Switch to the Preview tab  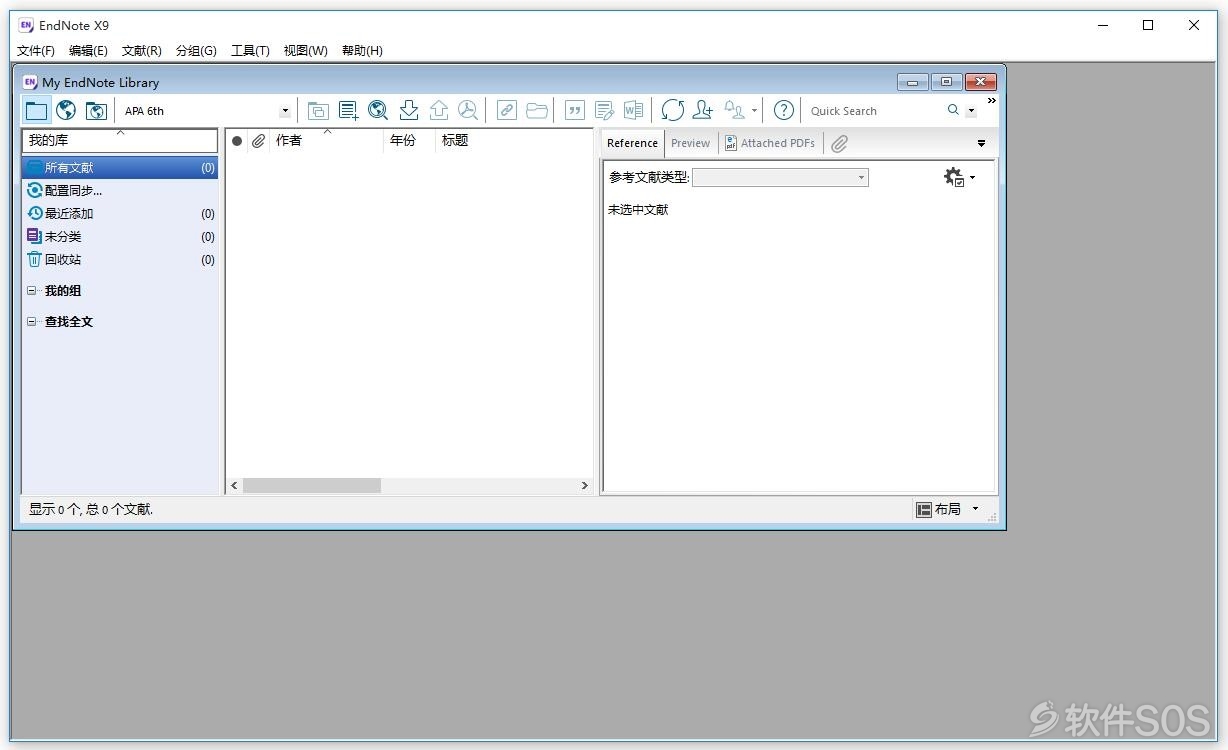(x=690, y=143)
